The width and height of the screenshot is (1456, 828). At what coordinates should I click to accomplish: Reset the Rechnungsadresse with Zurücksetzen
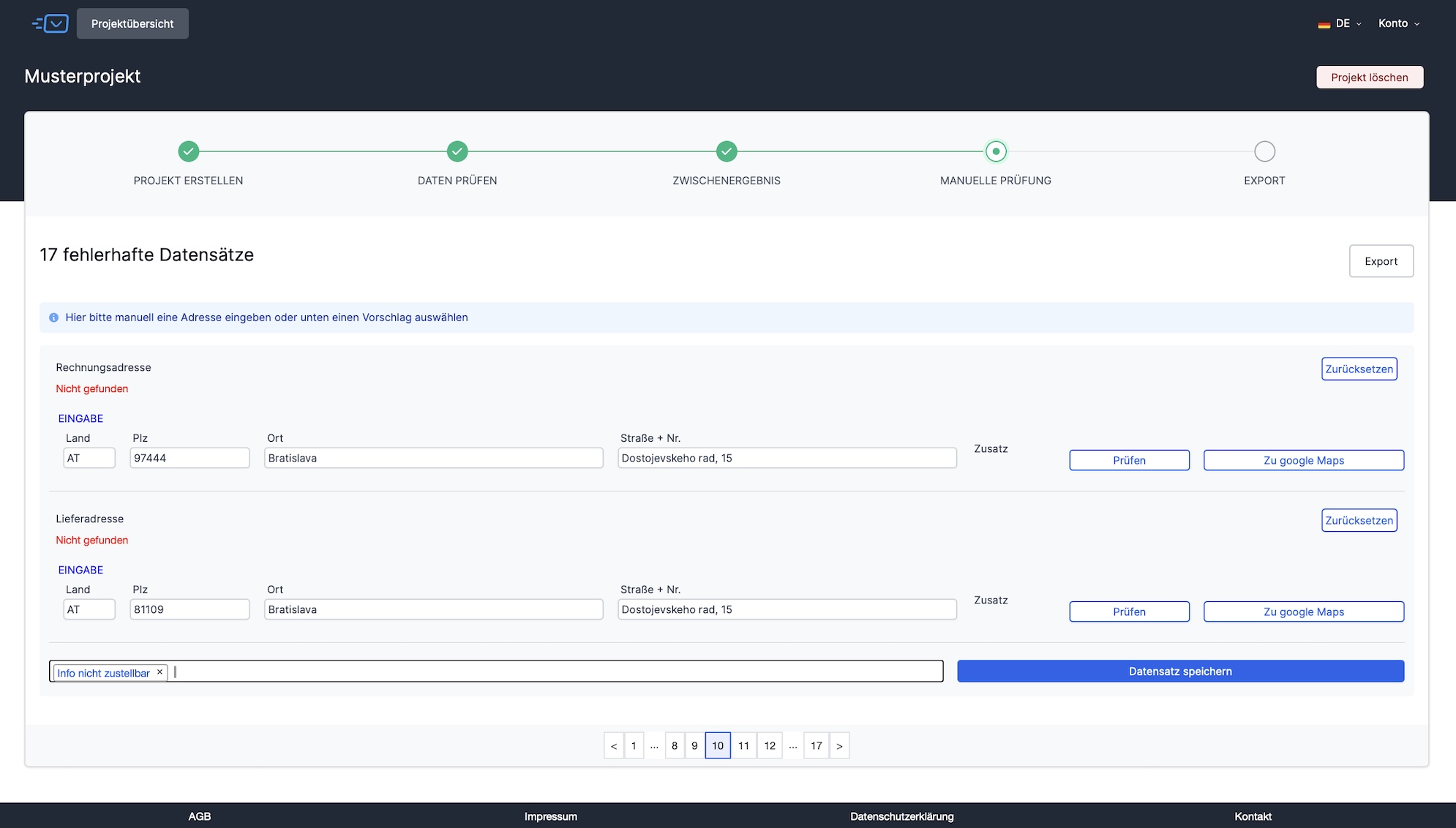pos(1359,369)
